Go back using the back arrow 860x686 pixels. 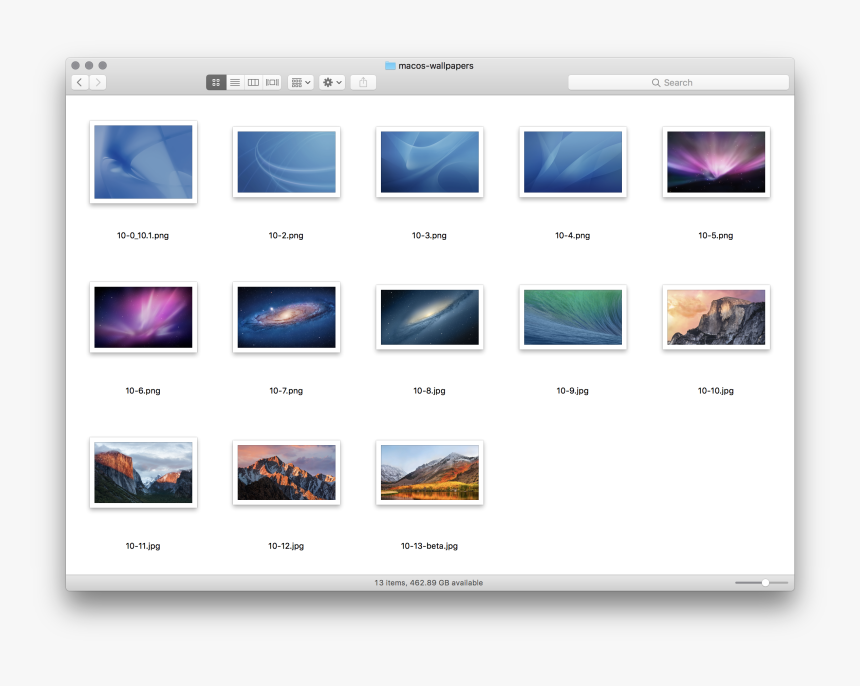(79, 82)
